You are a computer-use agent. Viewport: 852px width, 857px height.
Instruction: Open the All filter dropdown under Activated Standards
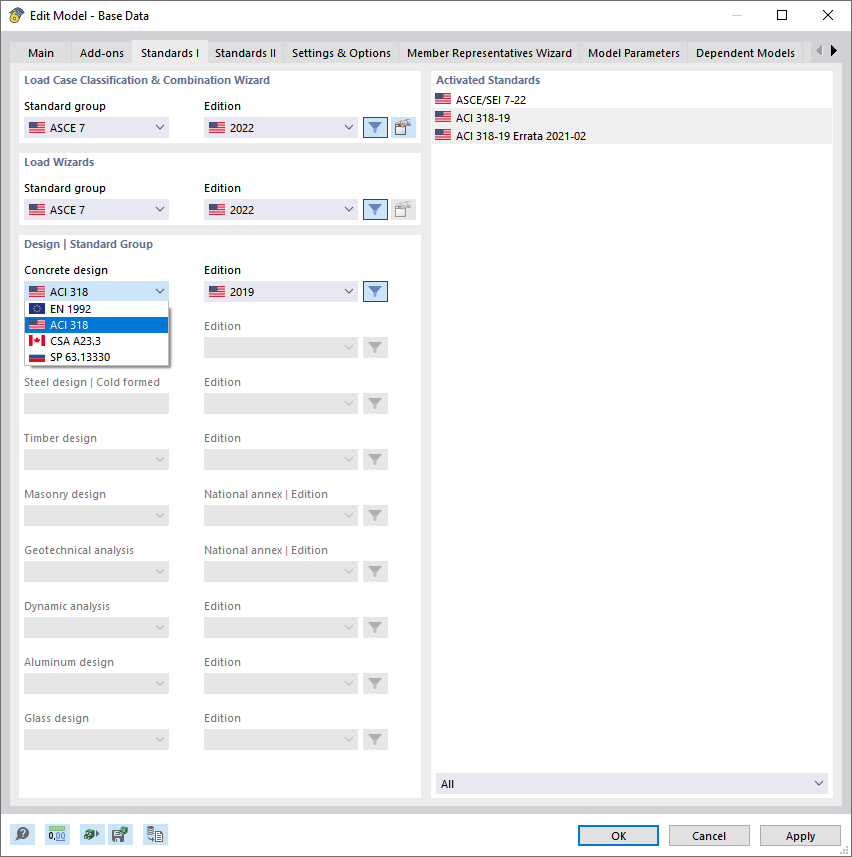632,783
